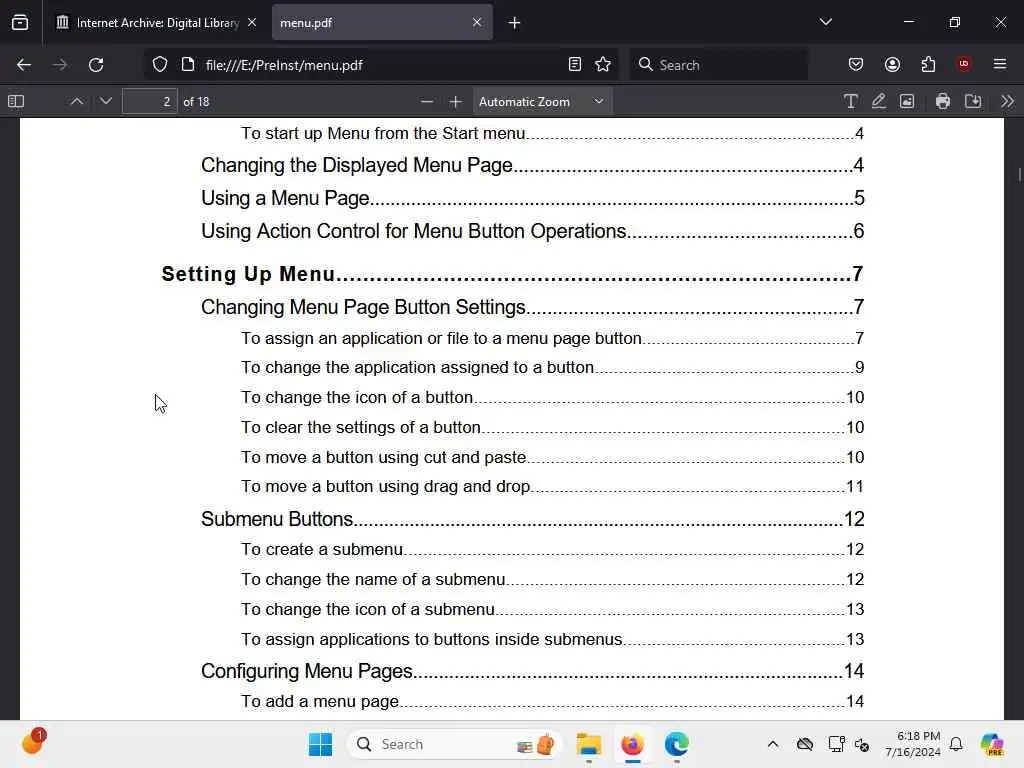Close the Internet Archive tab
The image size is (1024, 768).
pos(252,22)
